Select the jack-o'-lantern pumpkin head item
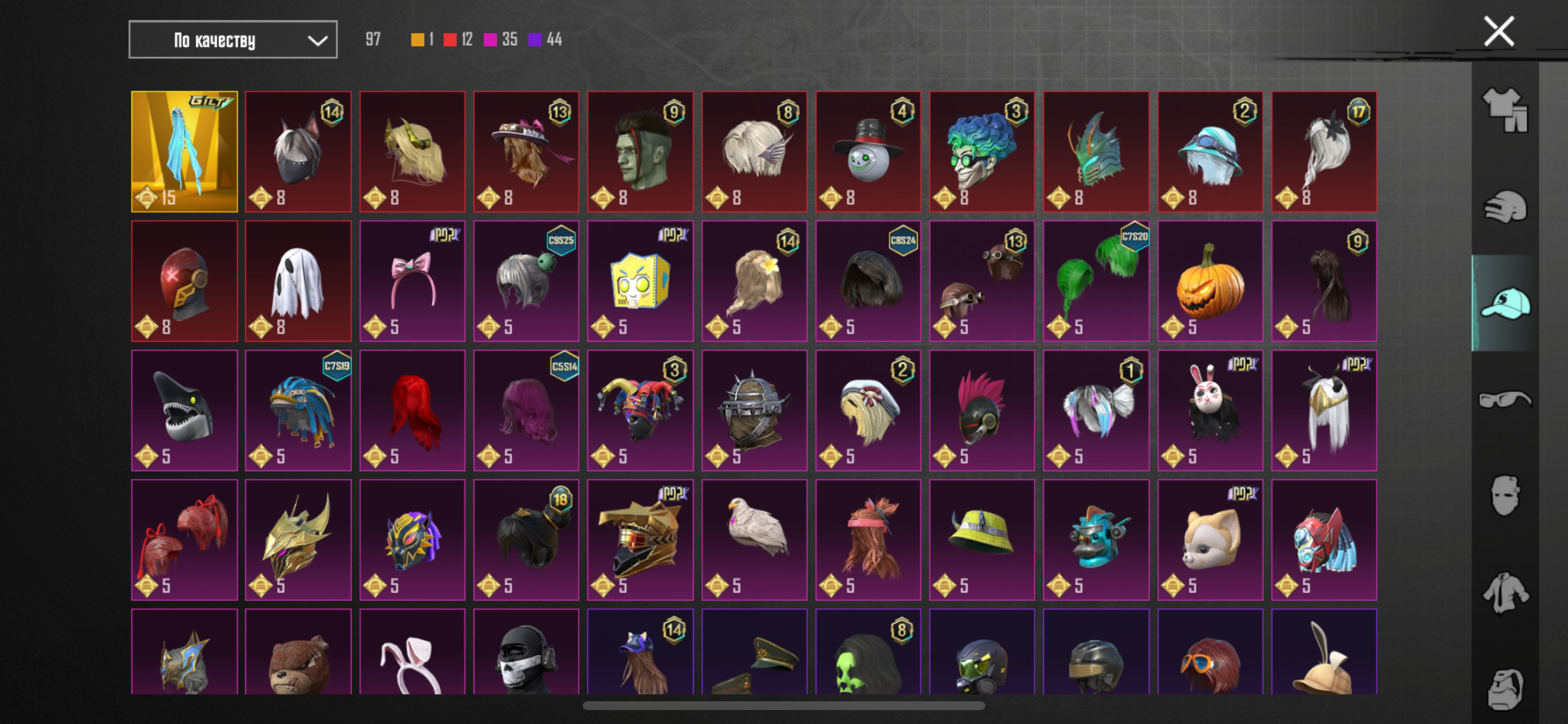Viewport: 1568px width, 724px height. point(1210,280)
